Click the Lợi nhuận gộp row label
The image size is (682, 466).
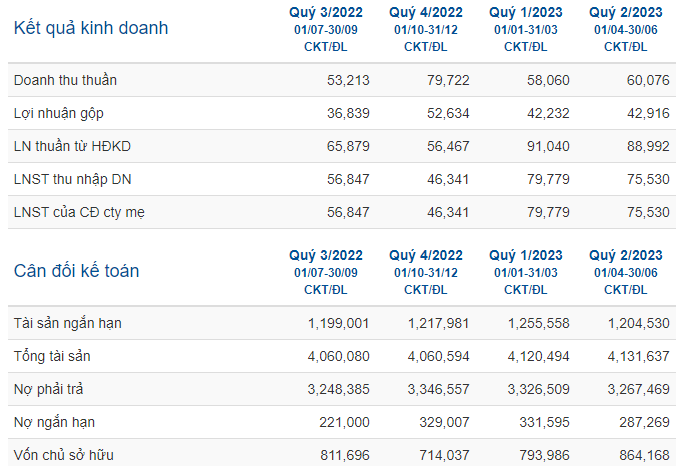[59, 113]
